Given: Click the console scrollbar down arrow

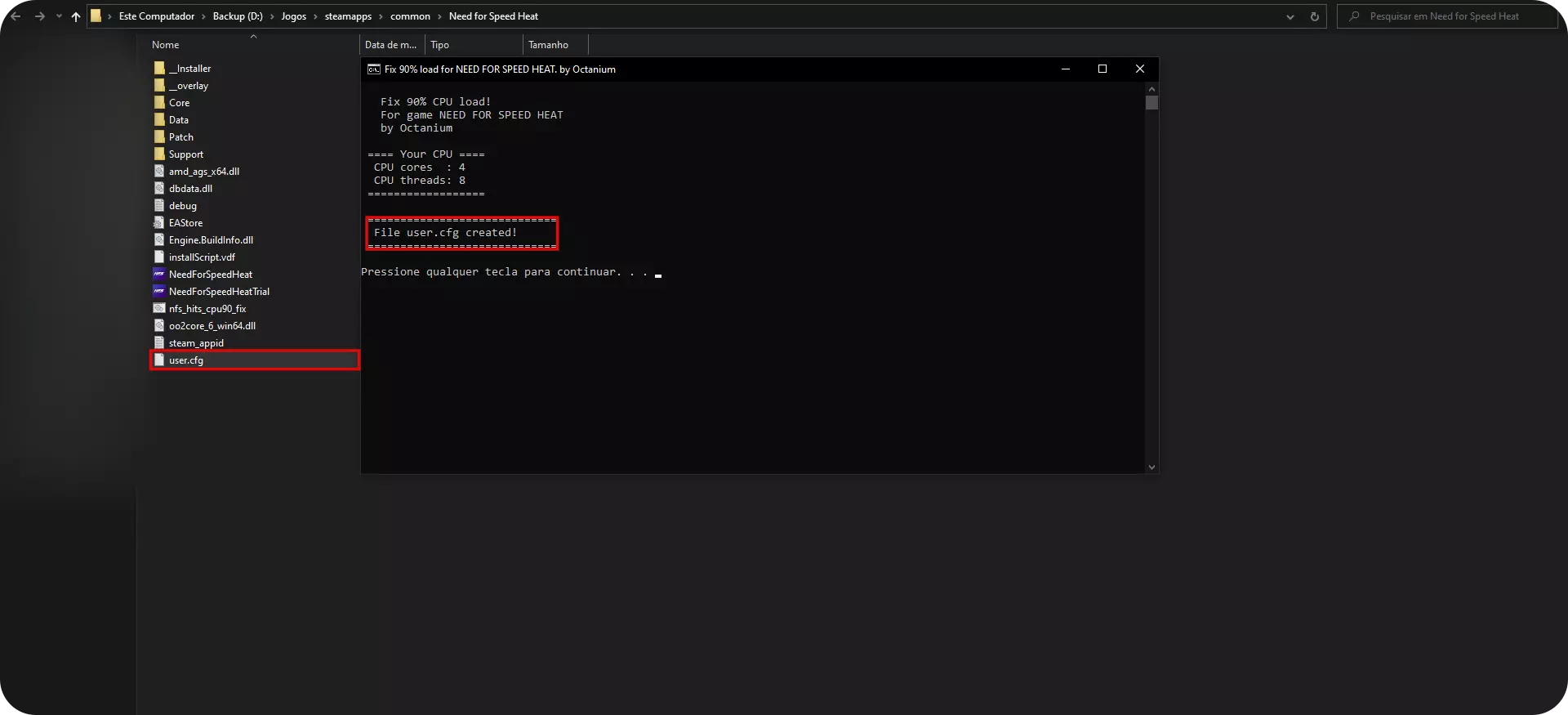Looking at the screenshot, I should coord(1152,467).
